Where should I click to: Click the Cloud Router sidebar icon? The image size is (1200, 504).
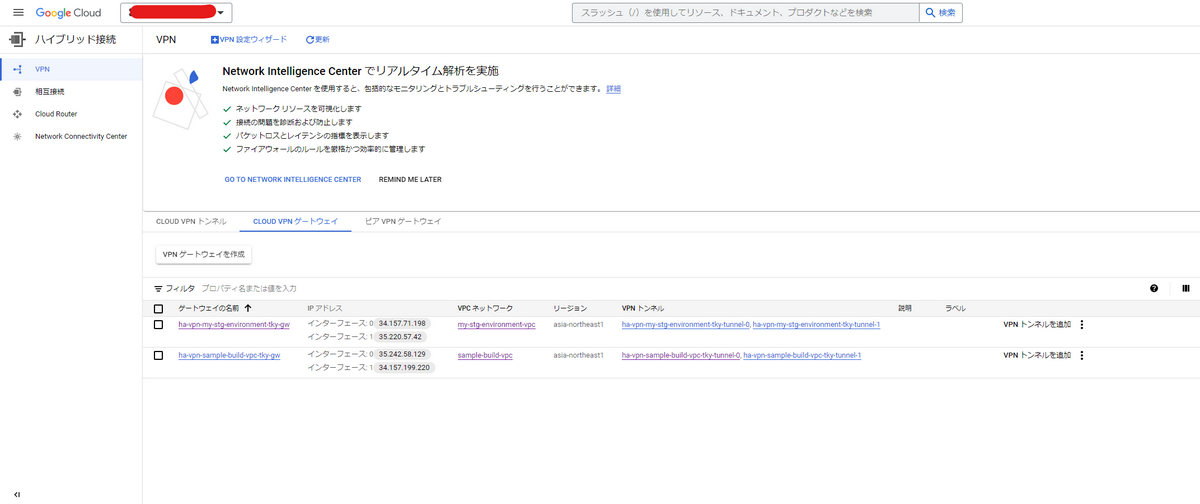pos(16,114)
